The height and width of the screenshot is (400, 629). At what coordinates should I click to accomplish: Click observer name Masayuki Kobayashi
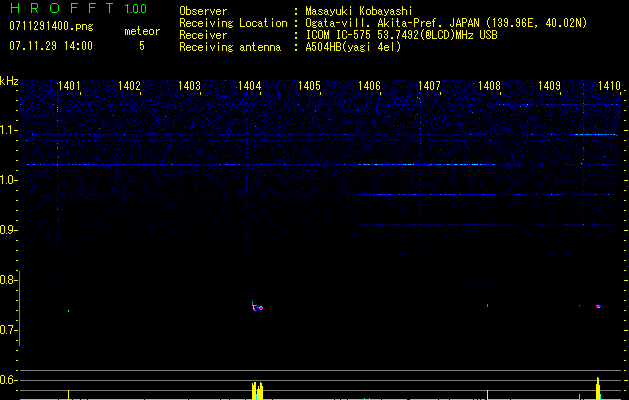pyautogui.click(x=359, y=11)
